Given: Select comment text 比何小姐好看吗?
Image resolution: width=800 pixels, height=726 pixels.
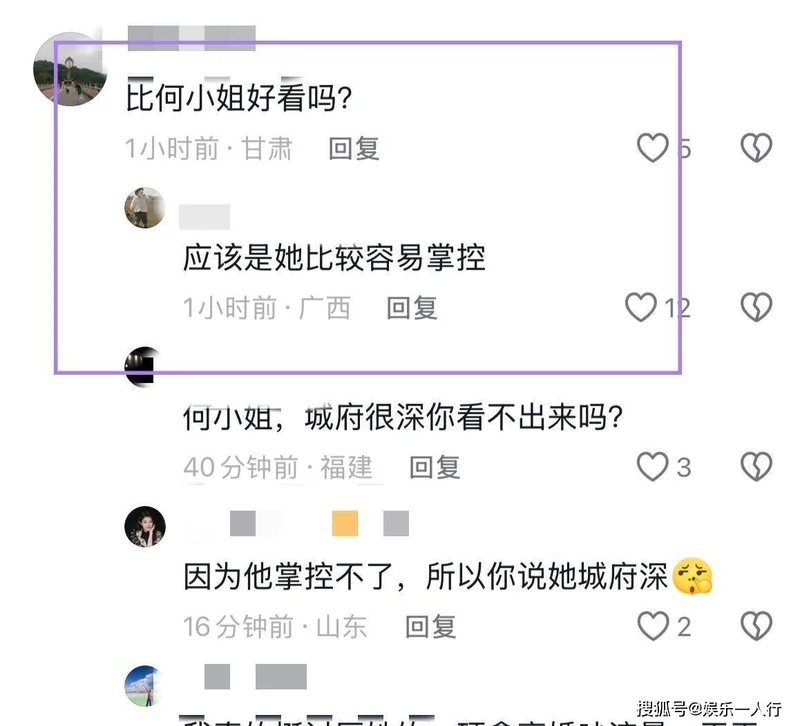Looking at the screenshot, I should tap(239, 97).
